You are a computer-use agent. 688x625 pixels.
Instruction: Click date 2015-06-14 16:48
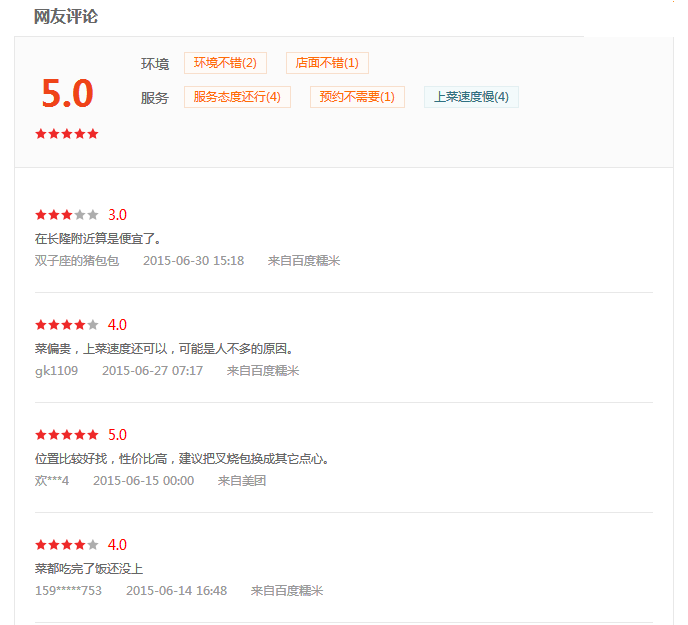(x=177, y=591)
